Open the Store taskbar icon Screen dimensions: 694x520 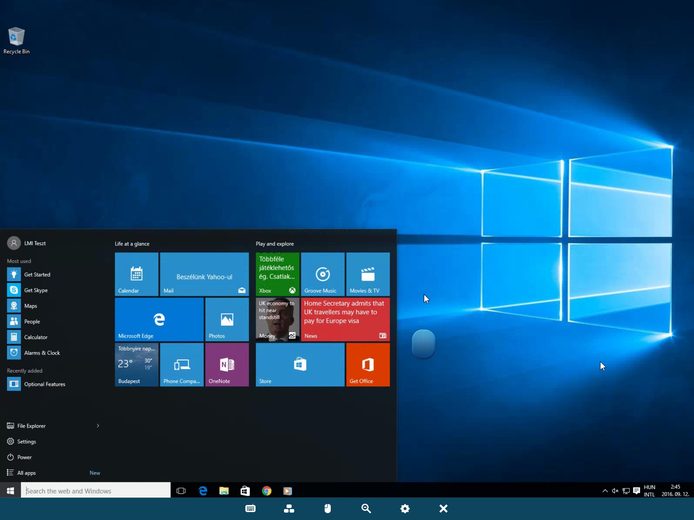tap(245, 491)
